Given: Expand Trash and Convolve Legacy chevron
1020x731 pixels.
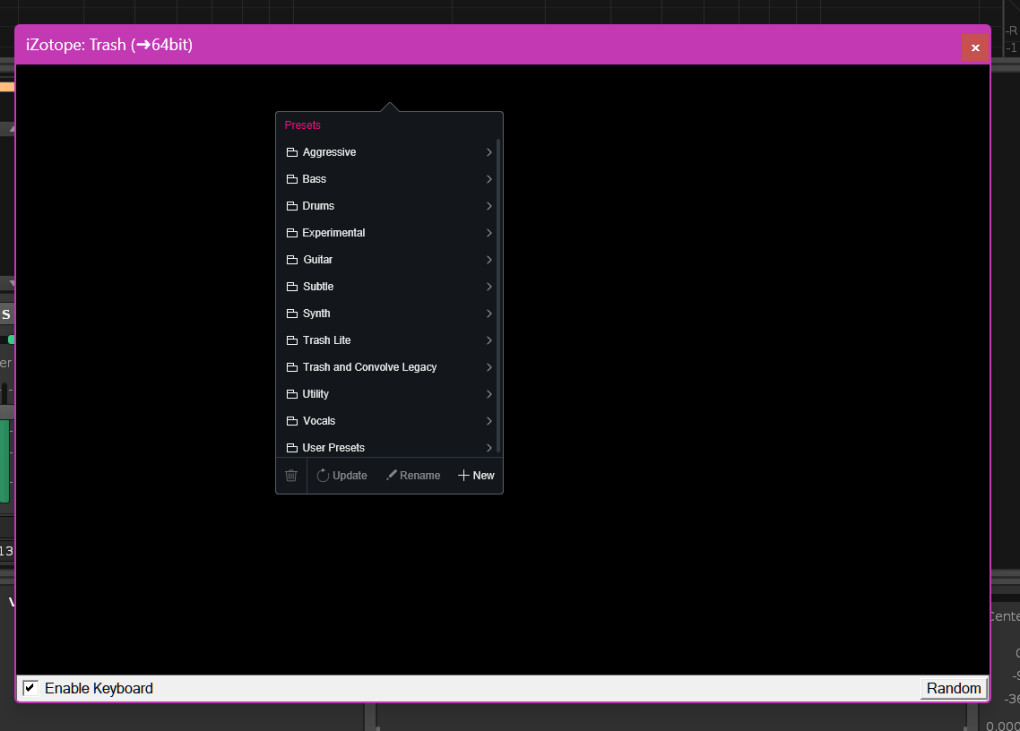Looking at the screenshot, I should pos(489,367).
